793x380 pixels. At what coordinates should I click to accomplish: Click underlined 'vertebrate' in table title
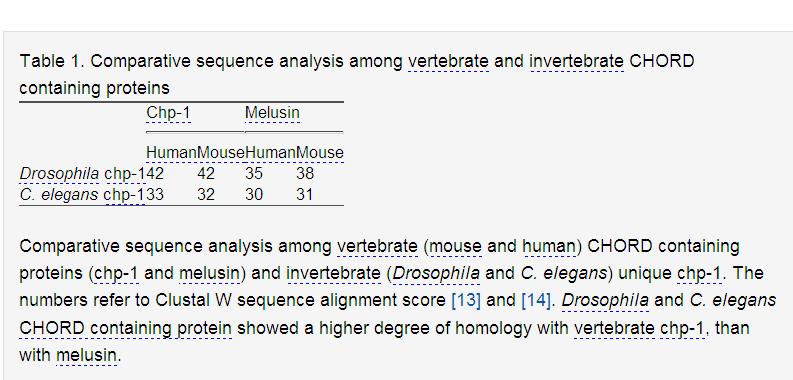pos(448,61)
